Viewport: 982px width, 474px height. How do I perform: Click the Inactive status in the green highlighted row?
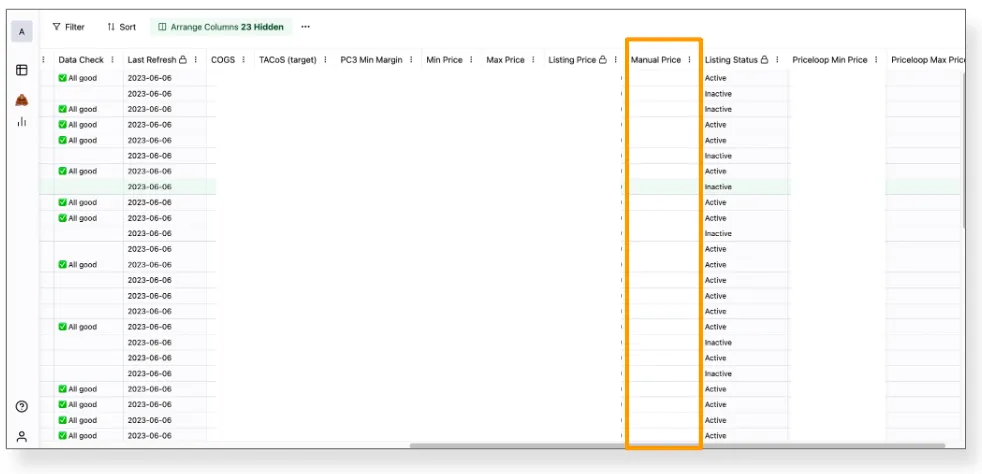(718, 187)
